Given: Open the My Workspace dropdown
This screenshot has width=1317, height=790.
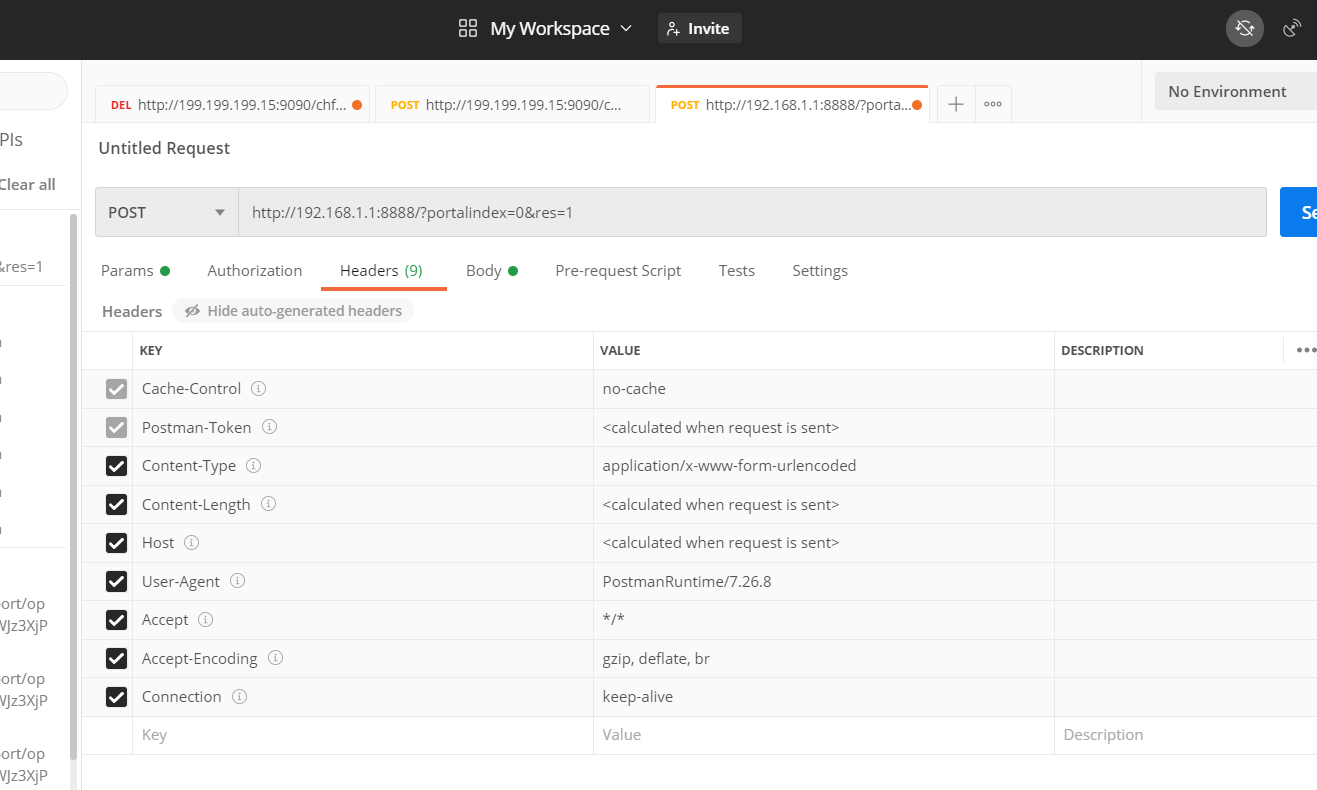Looking at the screenshot, I should [x=561, y=28].
